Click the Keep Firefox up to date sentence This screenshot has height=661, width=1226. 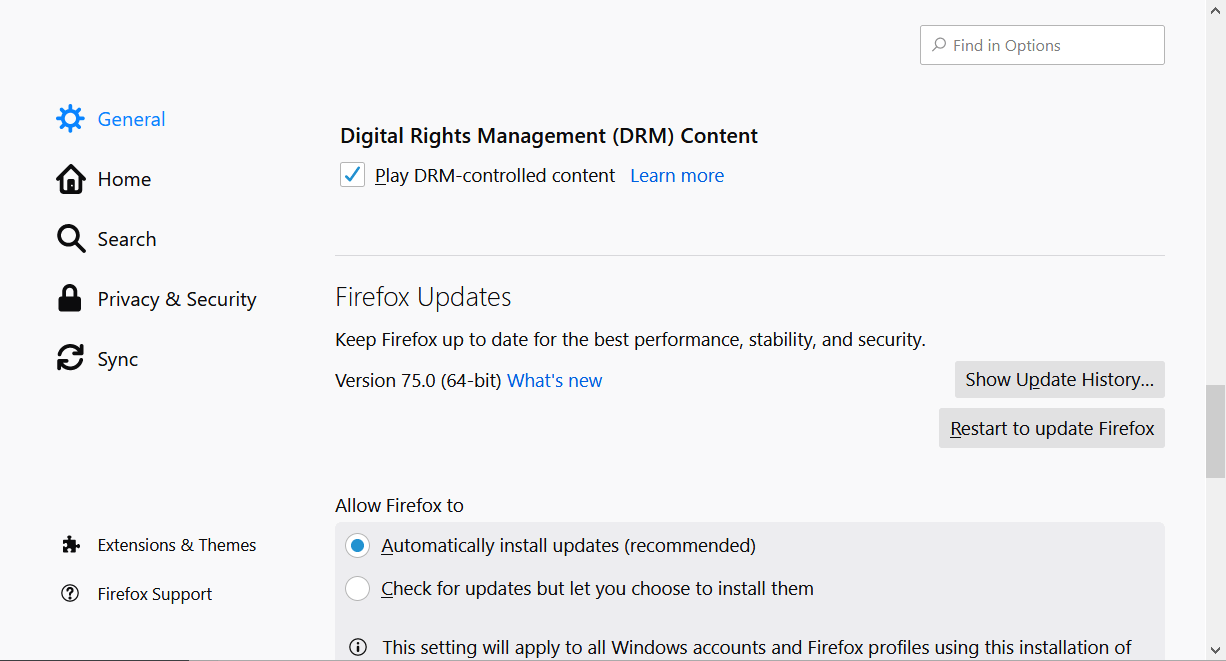630,340
